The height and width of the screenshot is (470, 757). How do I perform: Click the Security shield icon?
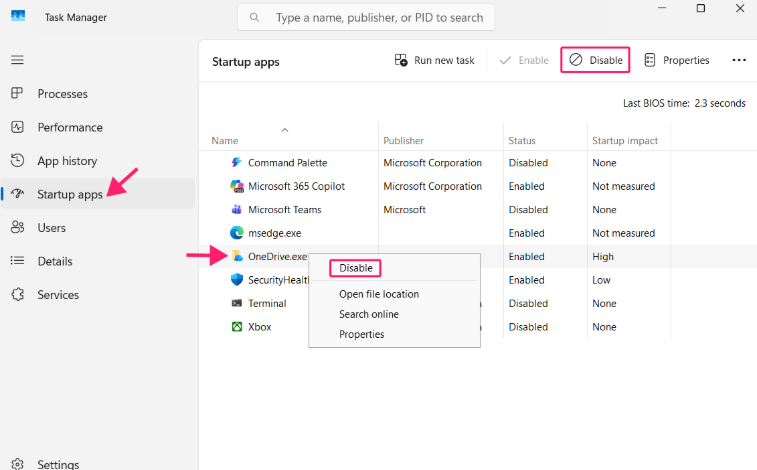(237, 279)
